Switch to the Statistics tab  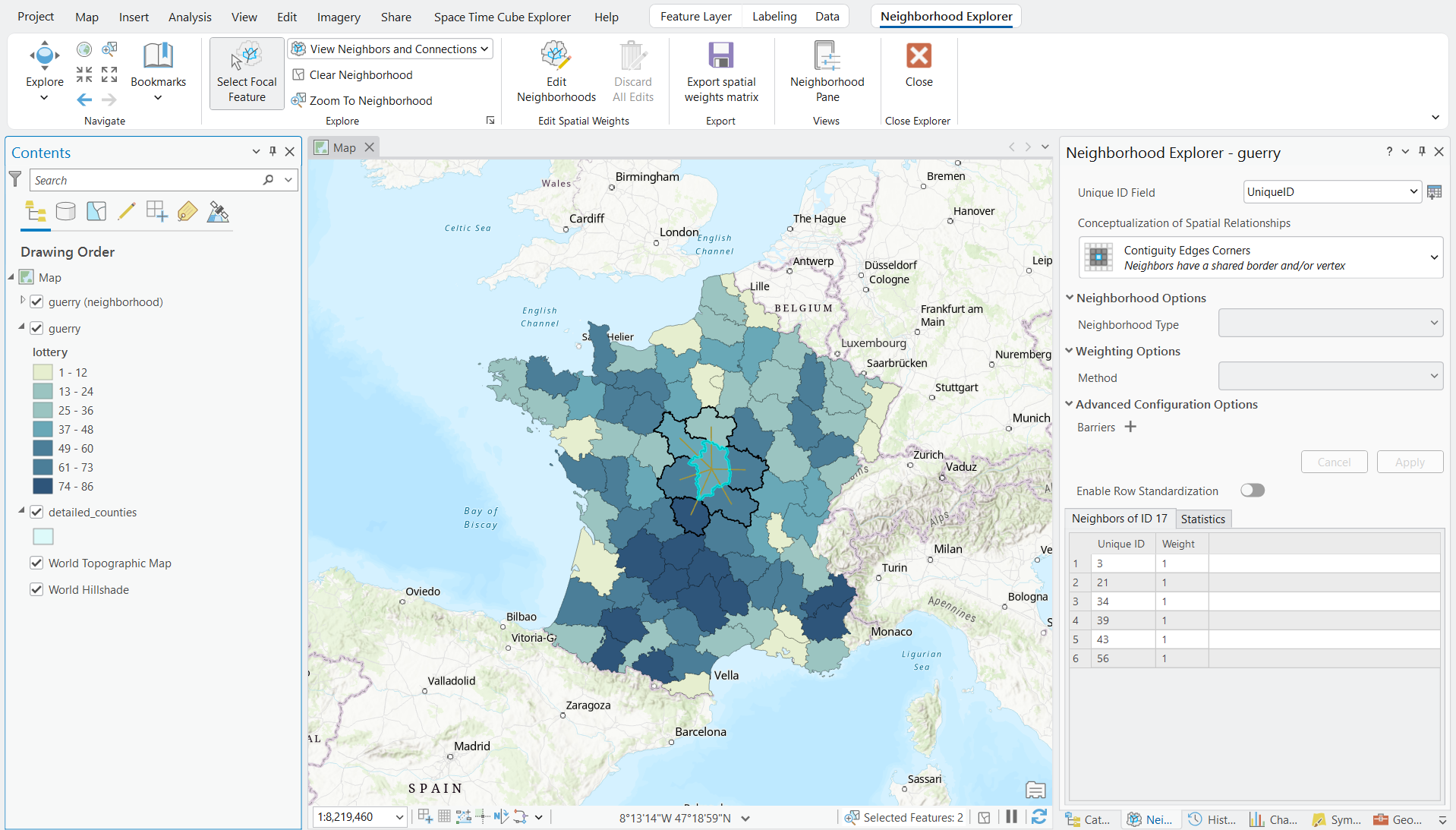pos(1202,519)
